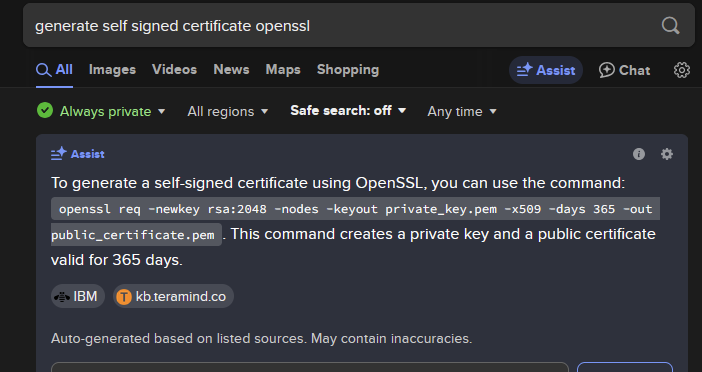702x372 pixels.
Task: Open the Safe search: off dropdown
Action: point(348,111)
